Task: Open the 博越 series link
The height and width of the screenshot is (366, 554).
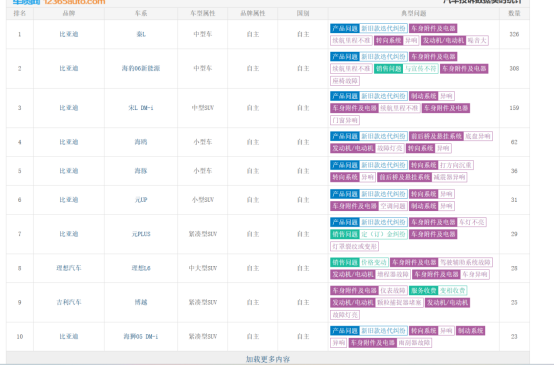Action: pos(141,302)
